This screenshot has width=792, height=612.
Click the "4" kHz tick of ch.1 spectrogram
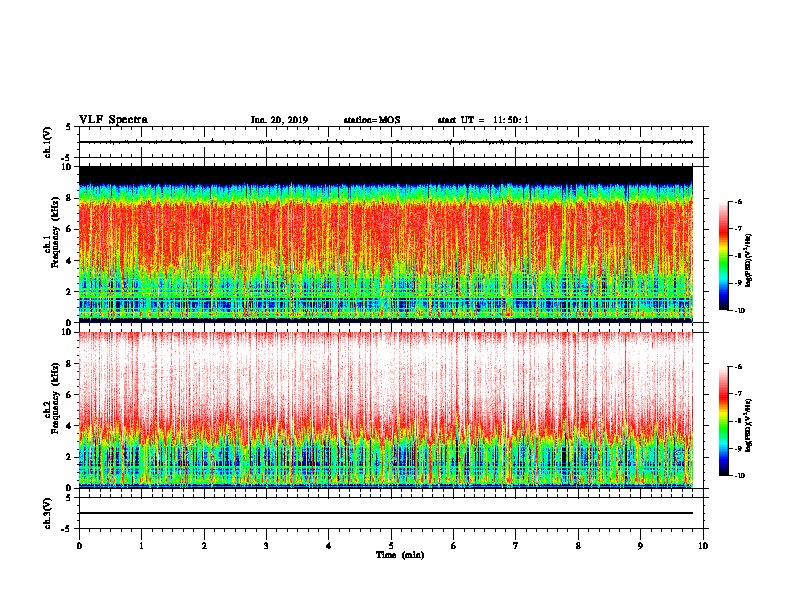click(x=70, y=261)
